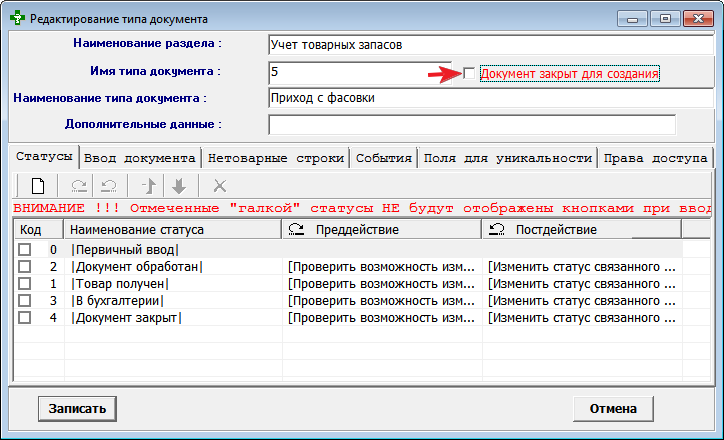Click the new status document icon

(x=38, y=186)
